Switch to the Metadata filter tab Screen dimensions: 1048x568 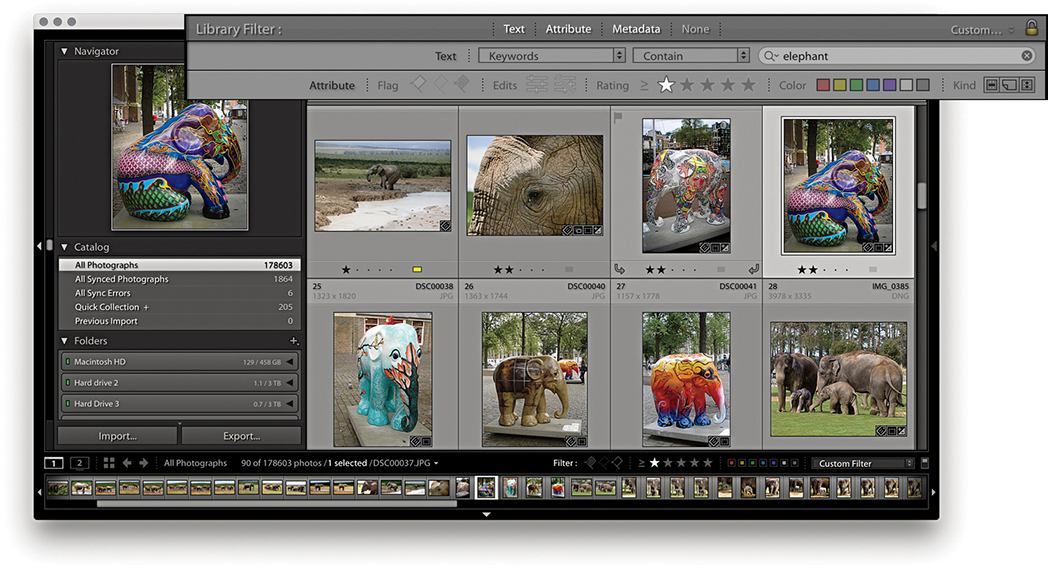click(x=636, y=29)
